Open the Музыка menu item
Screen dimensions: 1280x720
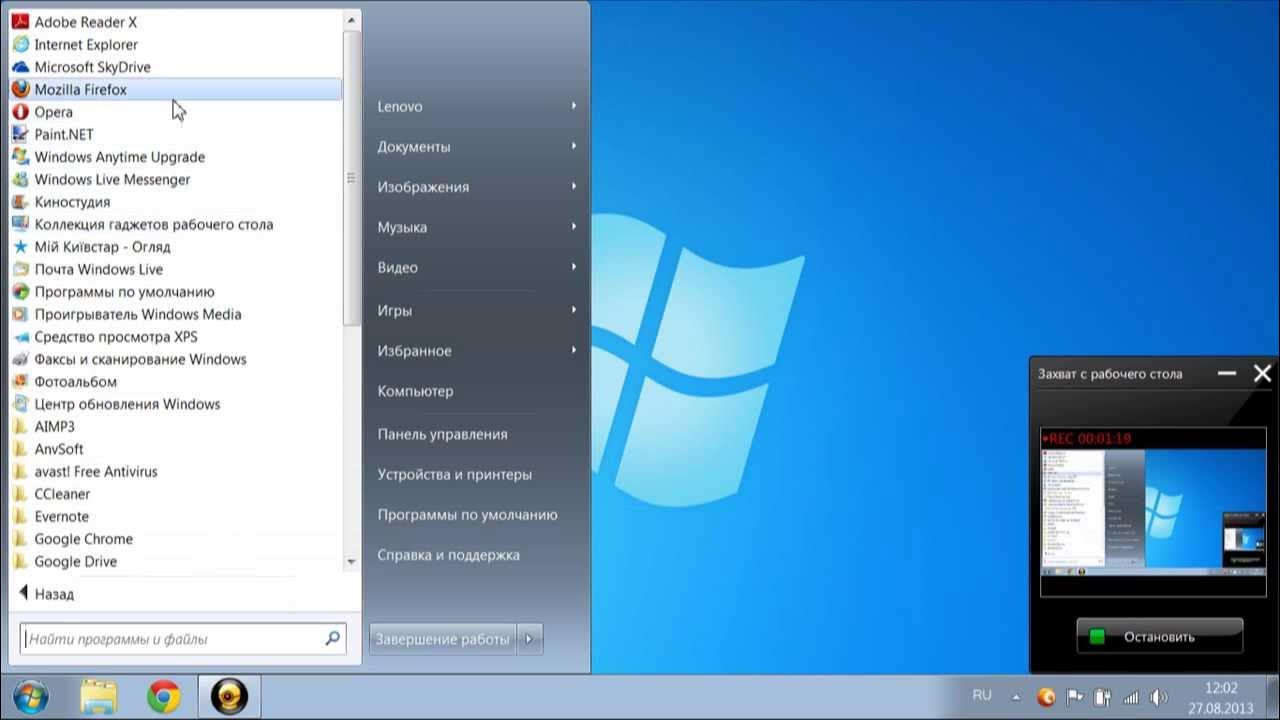tap(477, 227)
